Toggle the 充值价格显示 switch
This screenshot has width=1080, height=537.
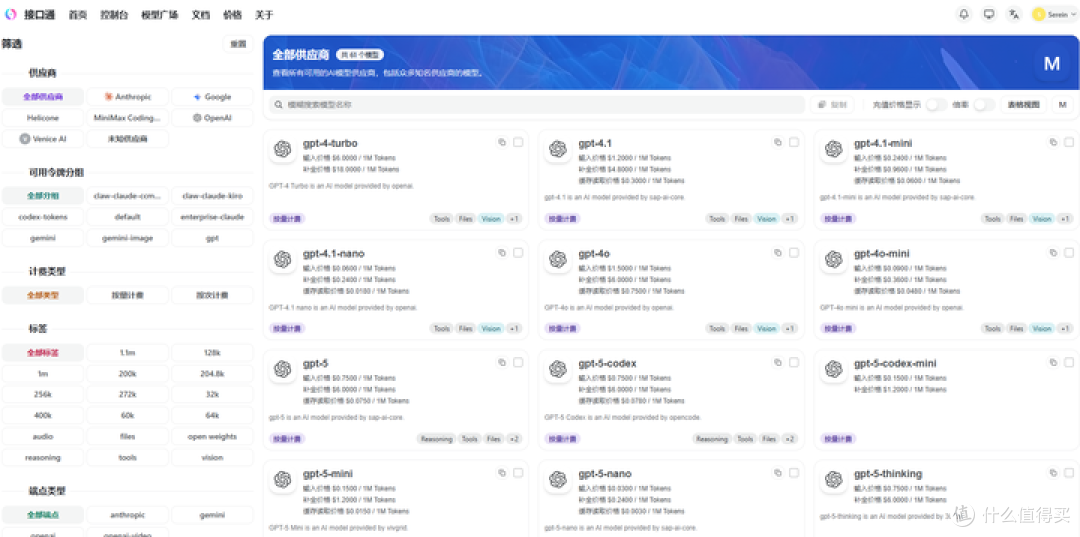936,105
